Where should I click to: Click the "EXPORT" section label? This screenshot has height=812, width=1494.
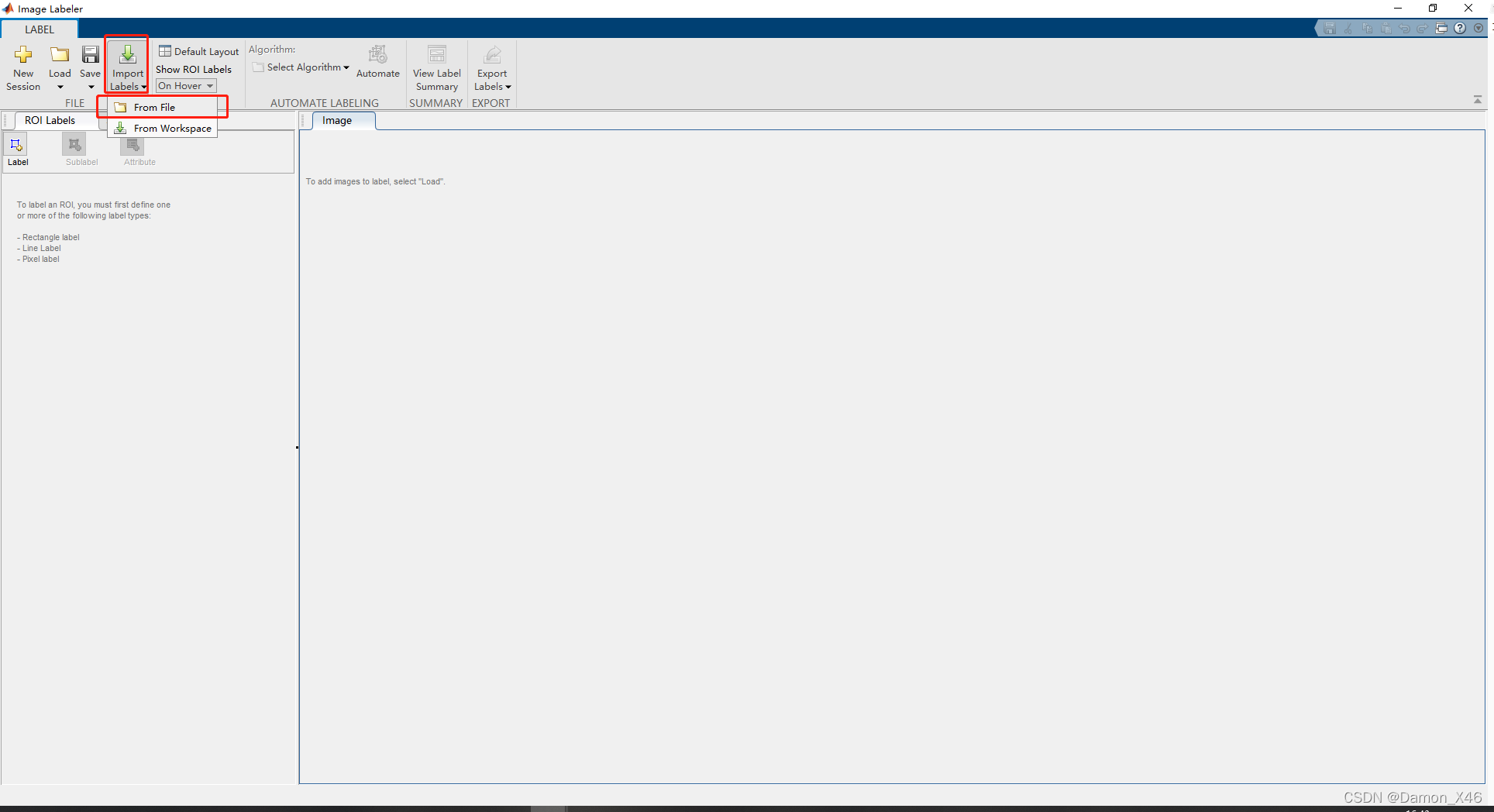click(491, 103)
